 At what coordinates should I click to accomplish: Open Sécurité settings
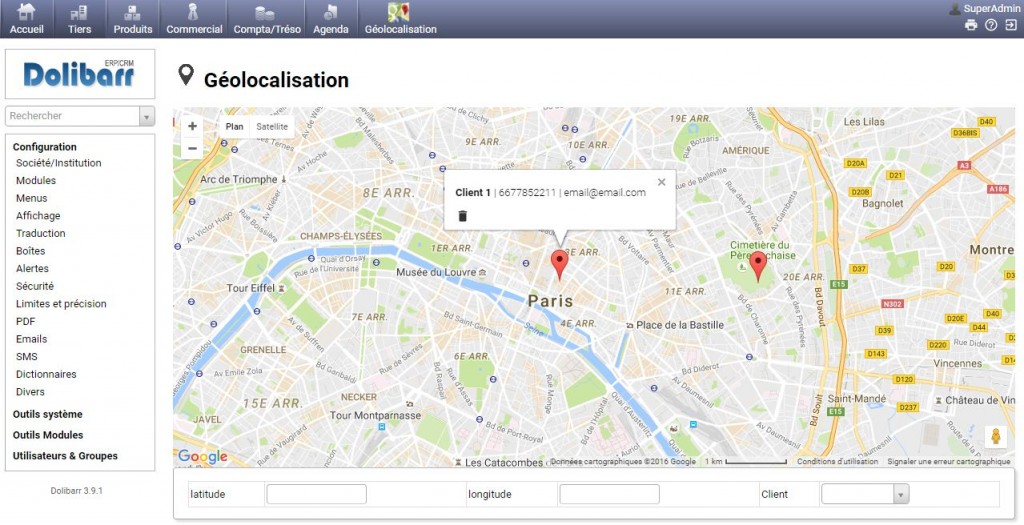click(35, 287)
